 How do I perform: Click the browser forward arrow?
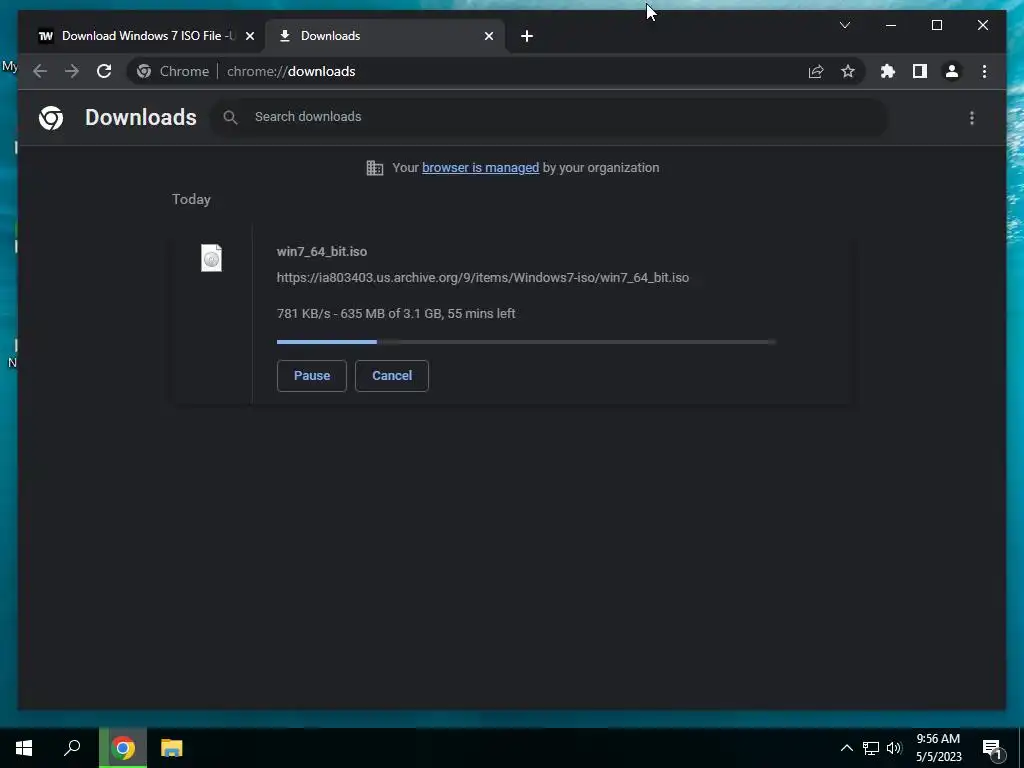72,71
